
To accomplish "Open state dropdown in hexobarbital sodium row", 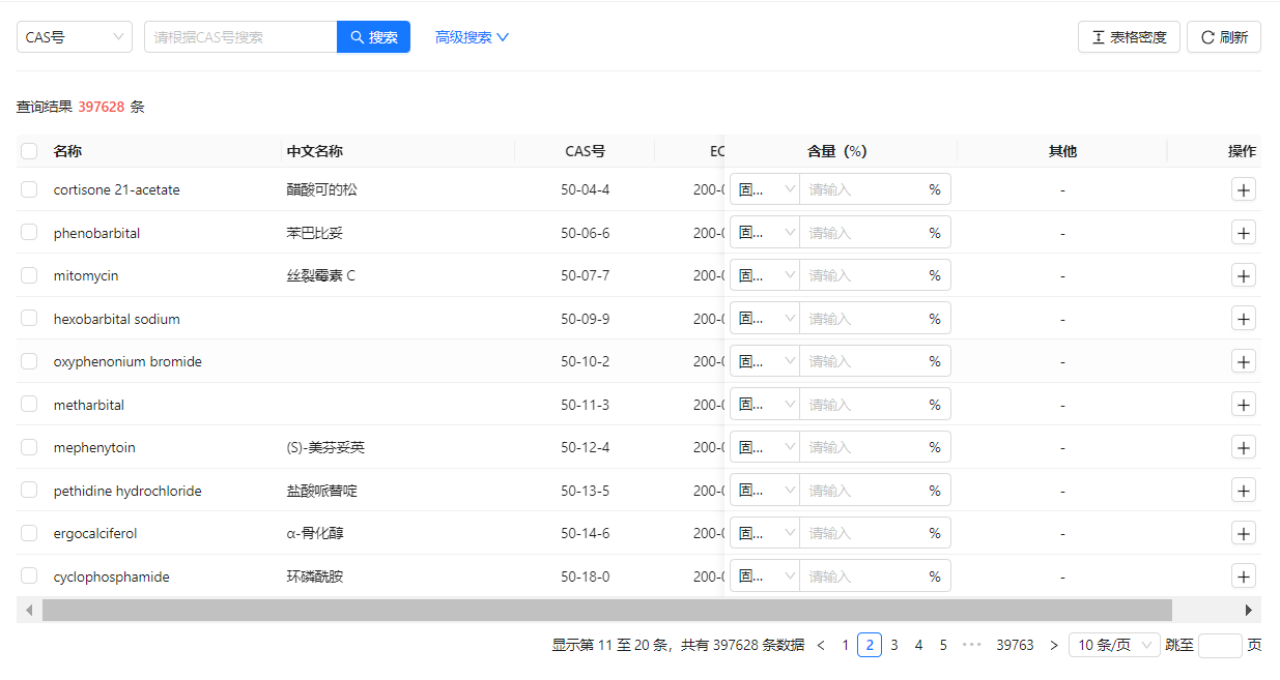I will 765,319.
